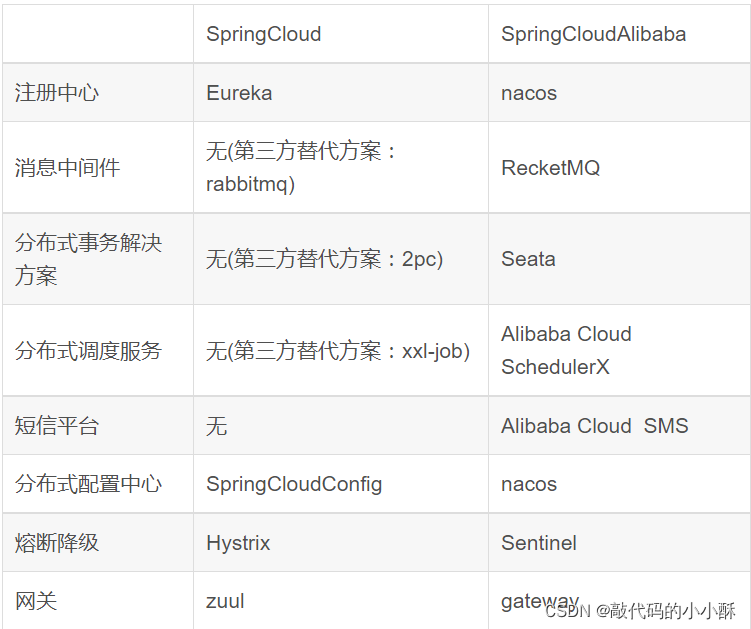Click the SpringCloudConfig cell

coord(294,484)
